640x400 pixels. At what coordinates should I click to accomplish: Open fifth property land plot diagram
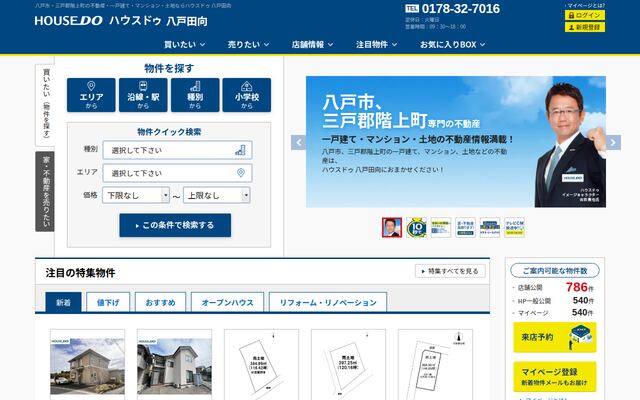click(x=435, y=365)
